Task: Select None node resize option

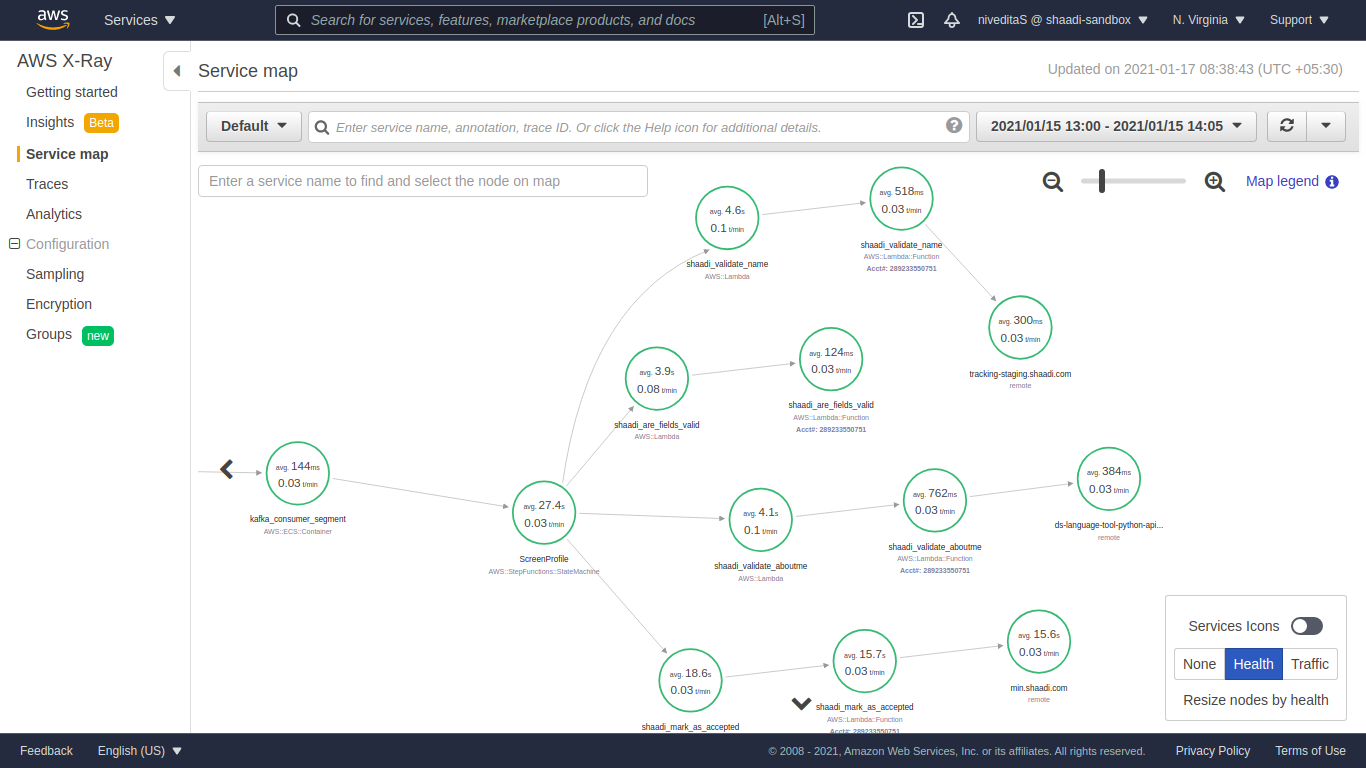Action: point(1199,664)
